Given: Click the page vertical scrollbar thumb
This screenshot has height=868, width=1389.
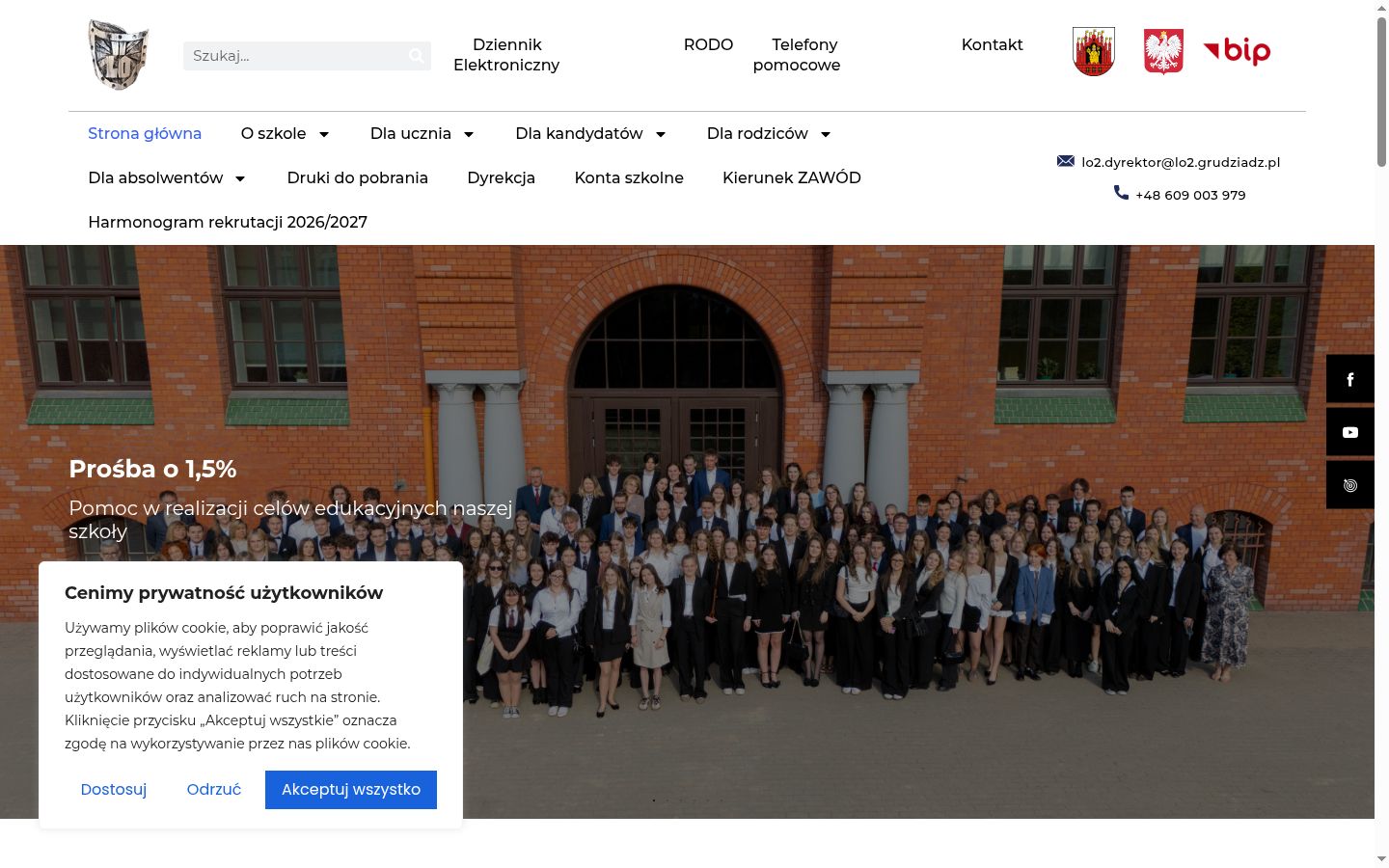Looking at the screenshot, I should click(x=1381, y=92).
